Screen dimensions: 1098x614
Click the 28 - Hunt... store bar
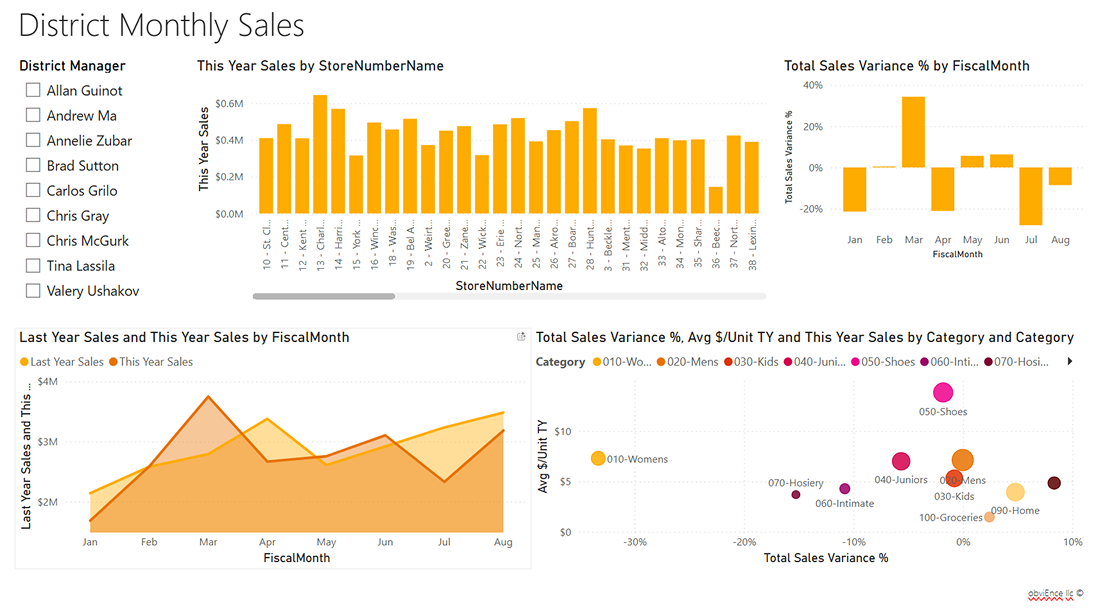[590, 161]
